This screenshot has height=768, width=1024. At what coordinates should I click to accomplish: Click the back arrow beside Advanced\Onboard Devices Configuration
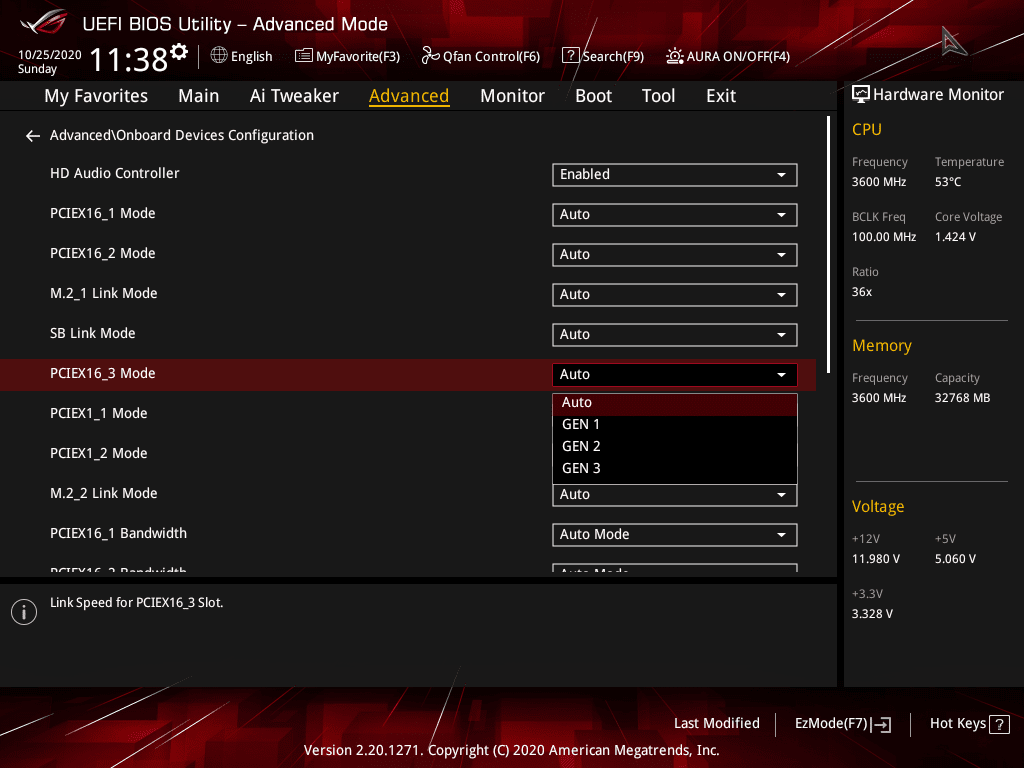(x=33, y=136)
